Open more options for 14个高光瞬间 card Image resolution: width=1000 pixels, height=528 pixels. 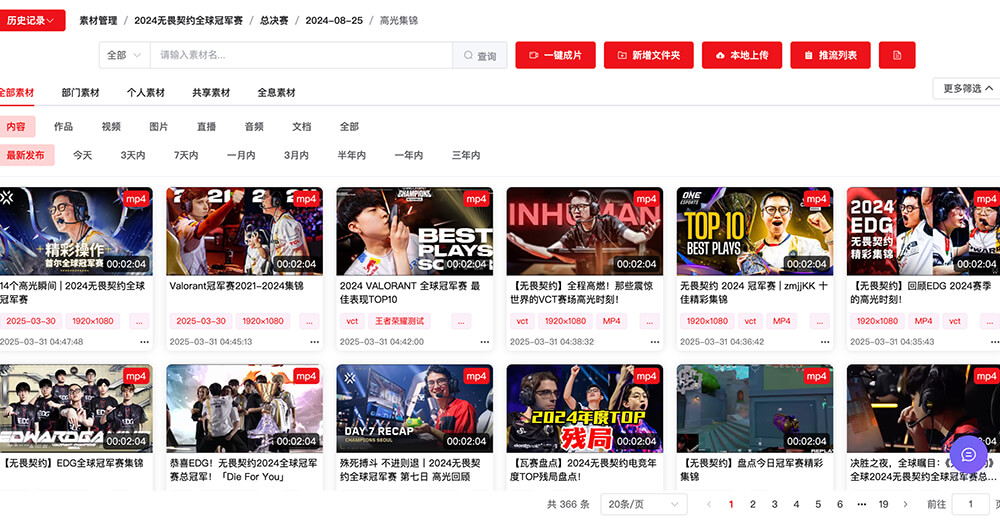tap(145, 342)
